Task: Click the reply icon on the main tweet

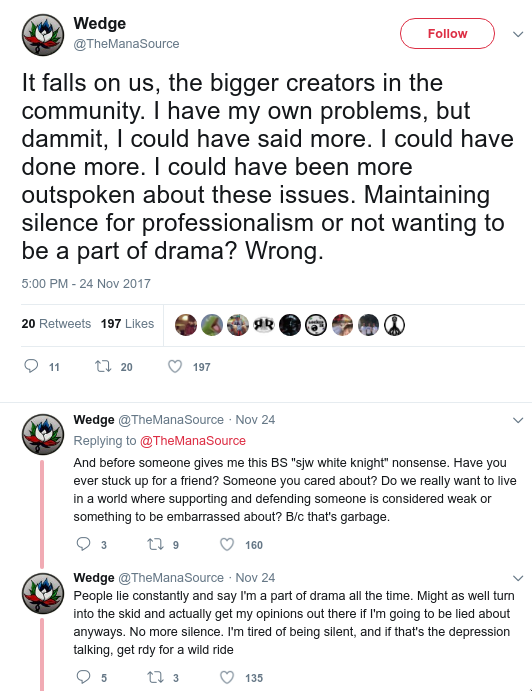Action: (31, 366)
